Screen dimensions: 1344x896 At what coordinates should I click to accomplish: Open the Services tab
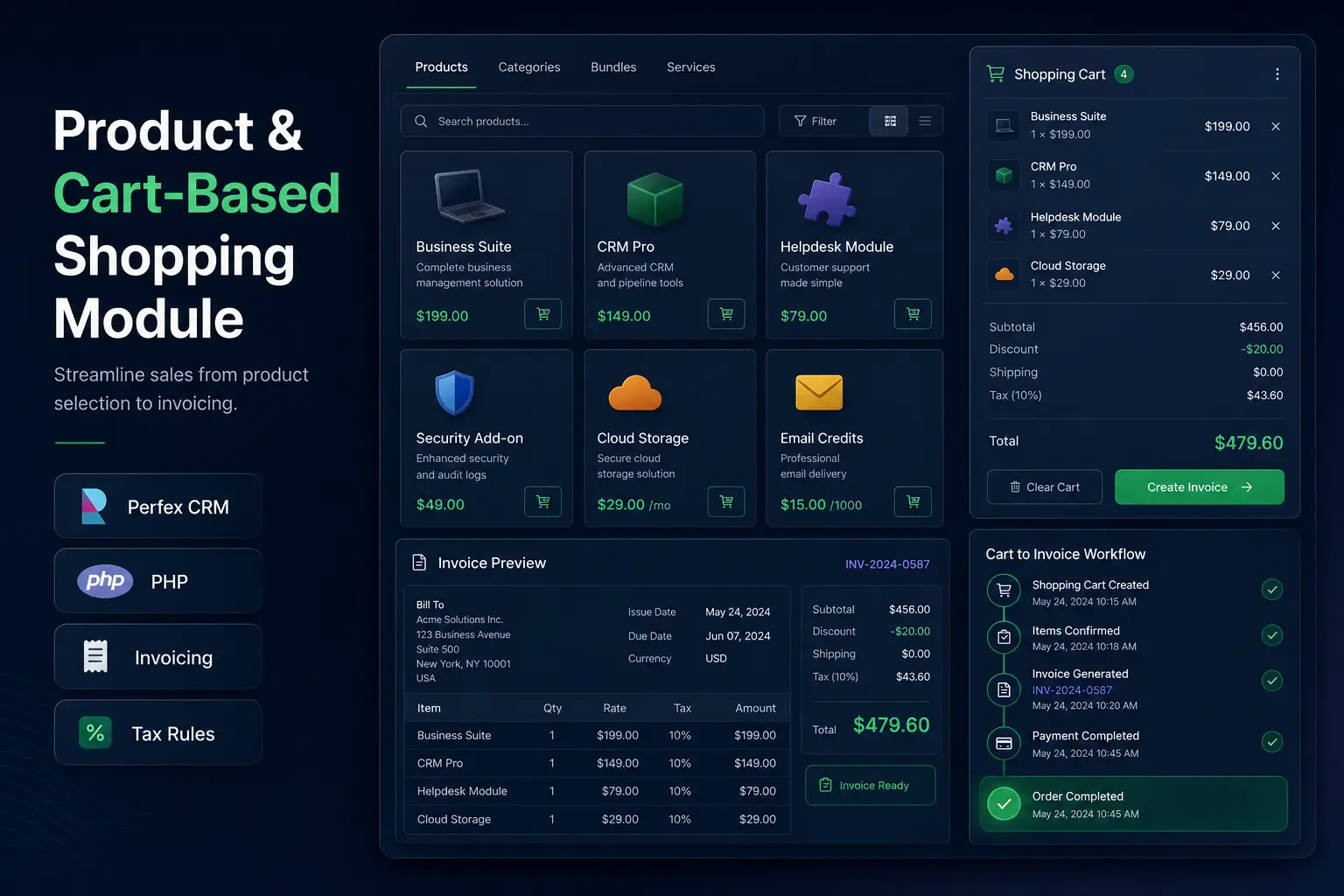691,67
